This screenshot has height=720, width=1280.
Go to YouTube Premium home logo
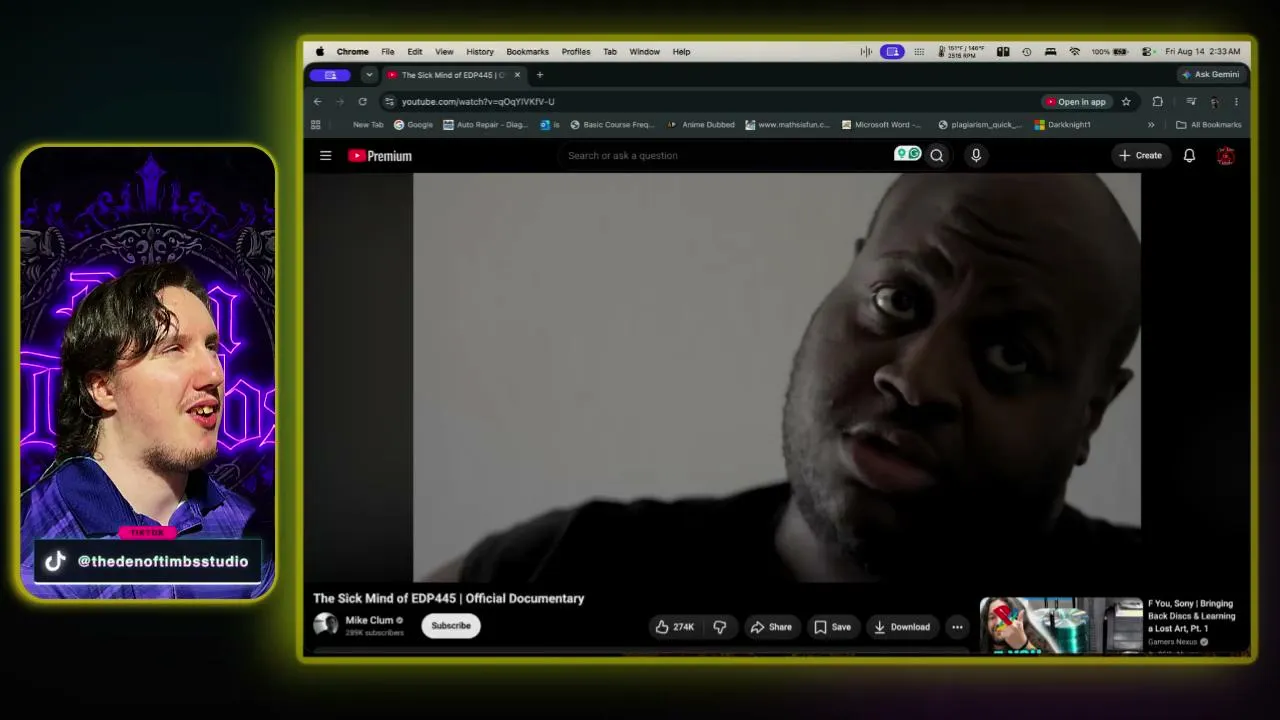[380, 156]
